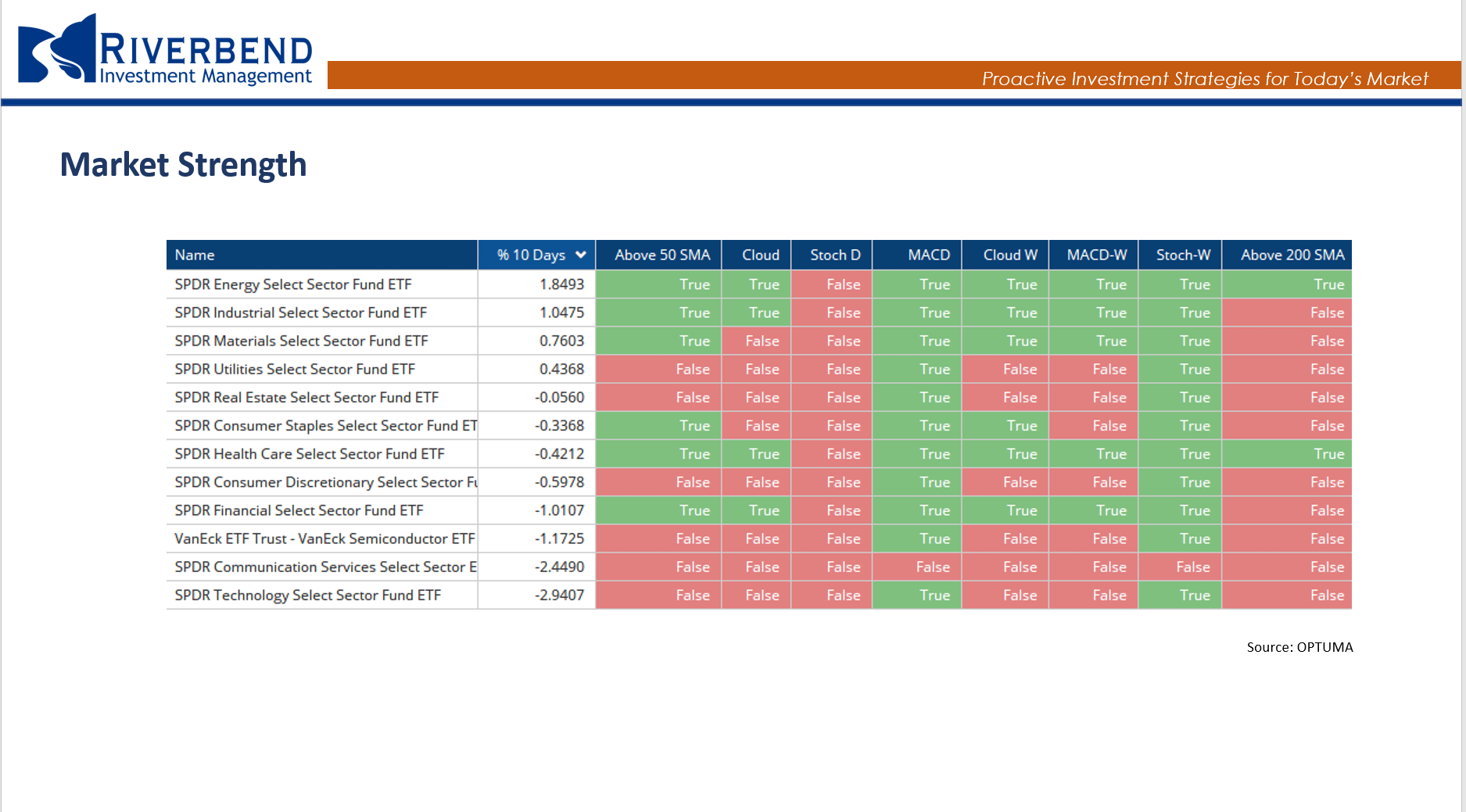
Task: Select the SPDR Energy Select Sector Fund ETF row
Action: [x=759, y=284]
